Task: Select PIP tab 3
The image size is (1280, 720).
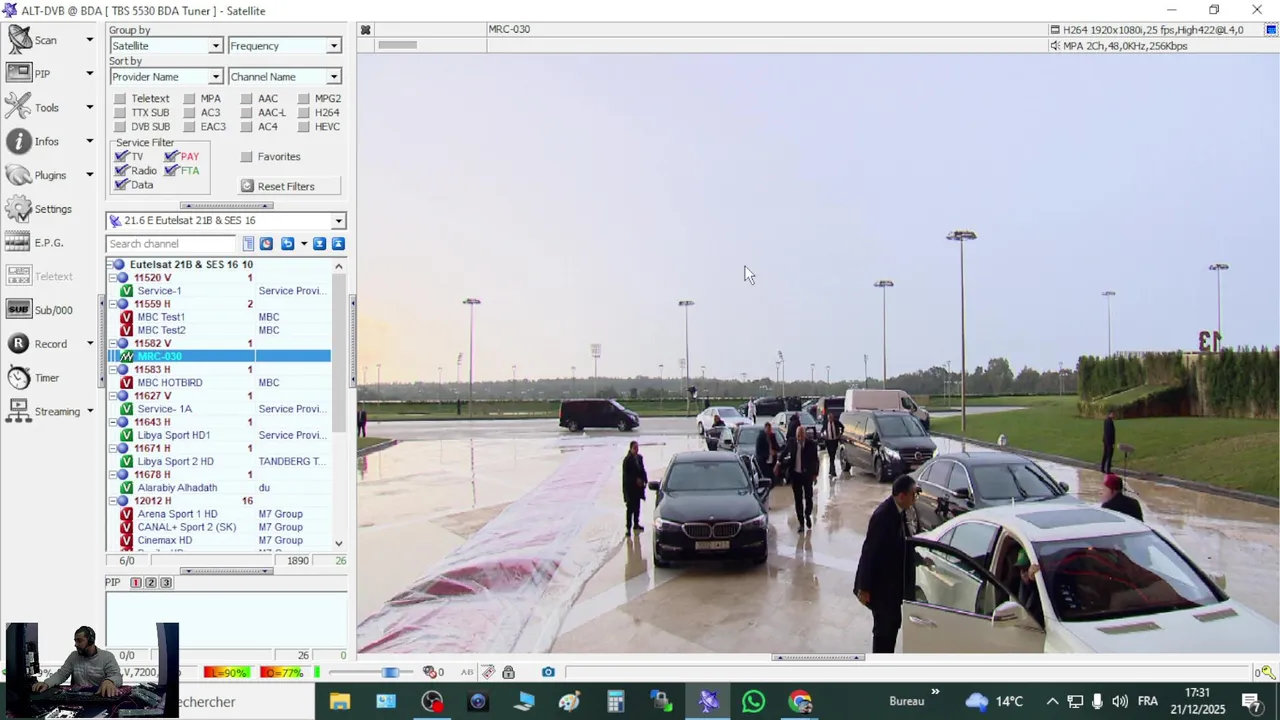Action: [166, 583]
